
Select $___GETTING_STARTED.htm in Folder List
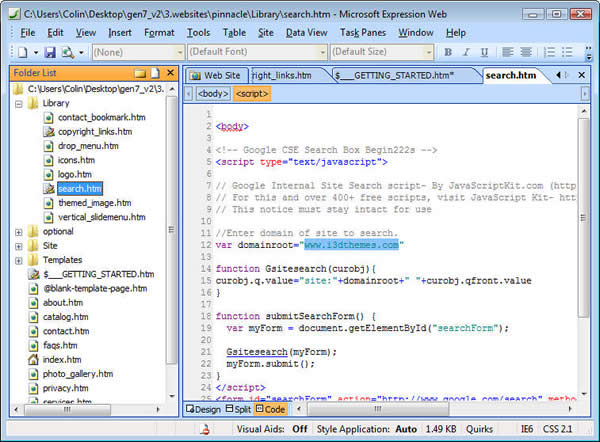[99, 274]
